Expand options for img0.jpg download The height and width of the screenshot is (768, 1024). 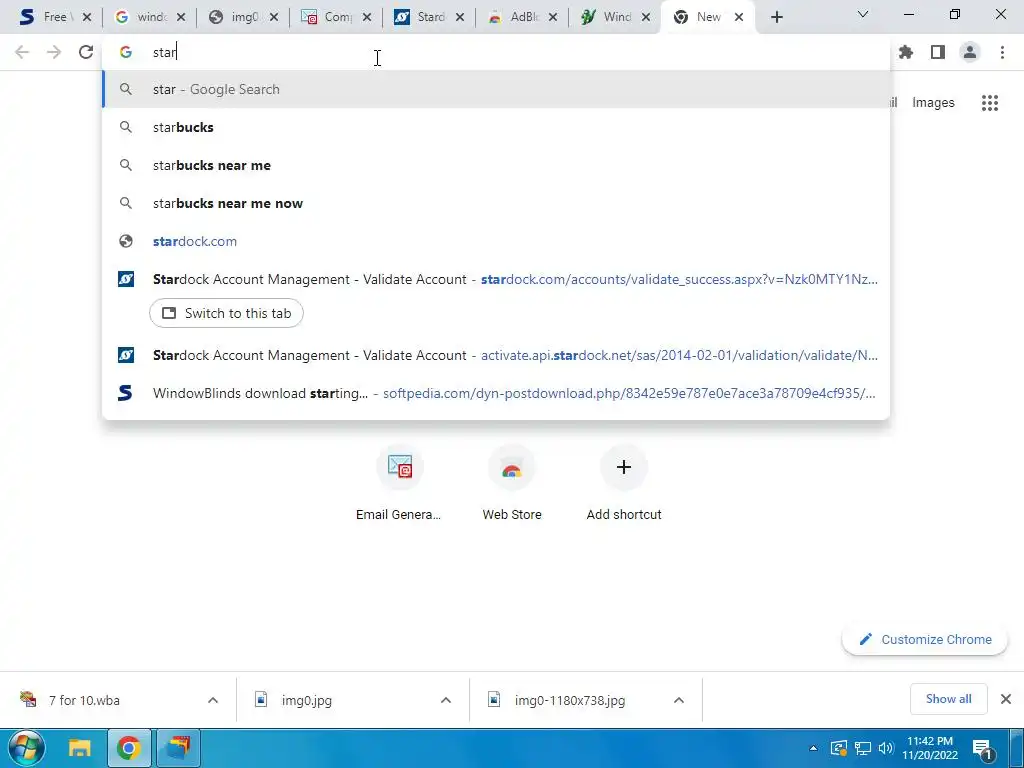point(446,700)
